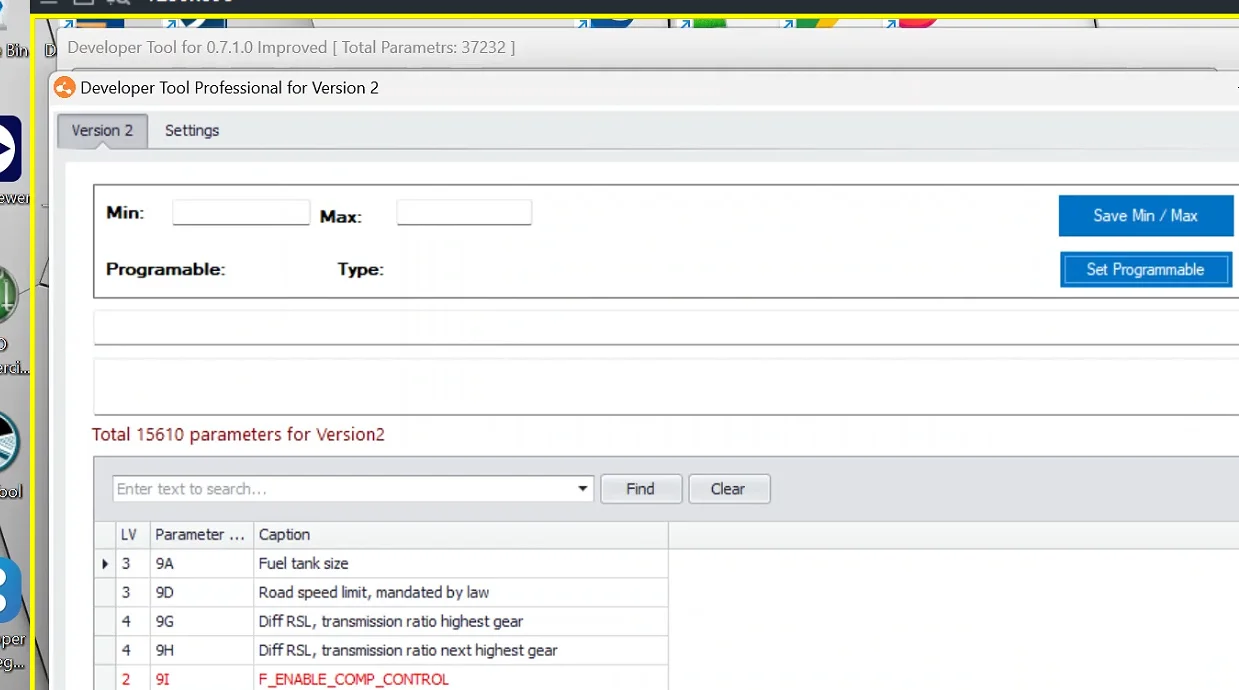Switch to the Version 2 tab
This screenshot has height=690, width=1239.
coord(102,130)
